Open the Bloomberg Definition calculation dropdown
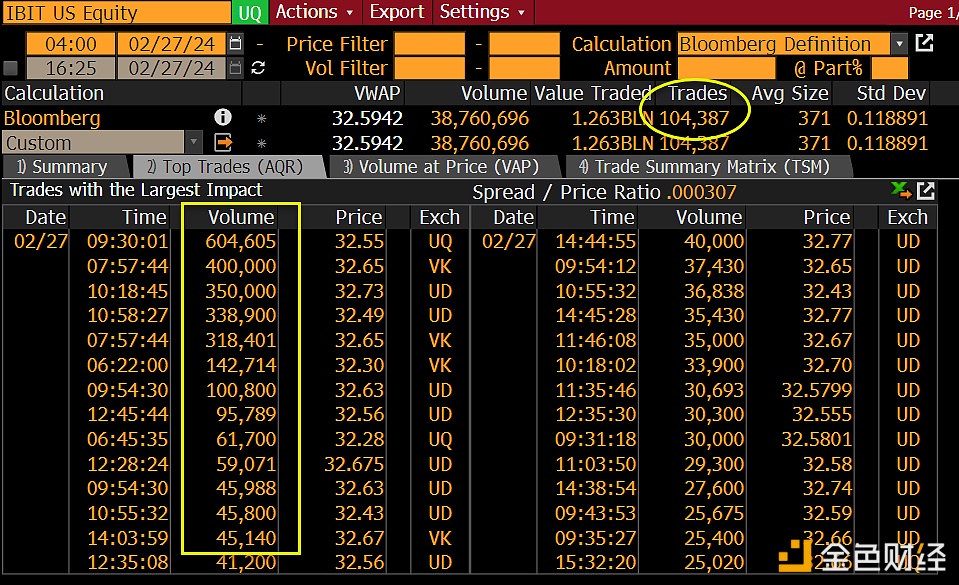 (899, 44)
